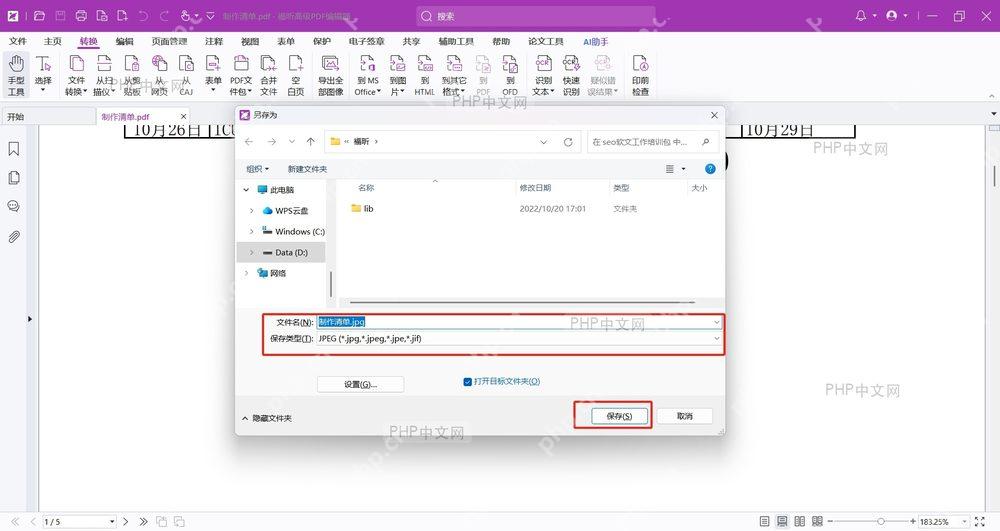The image size is (1000, 531).
Task: Create PDF from scanner
Action: point(104,75)
